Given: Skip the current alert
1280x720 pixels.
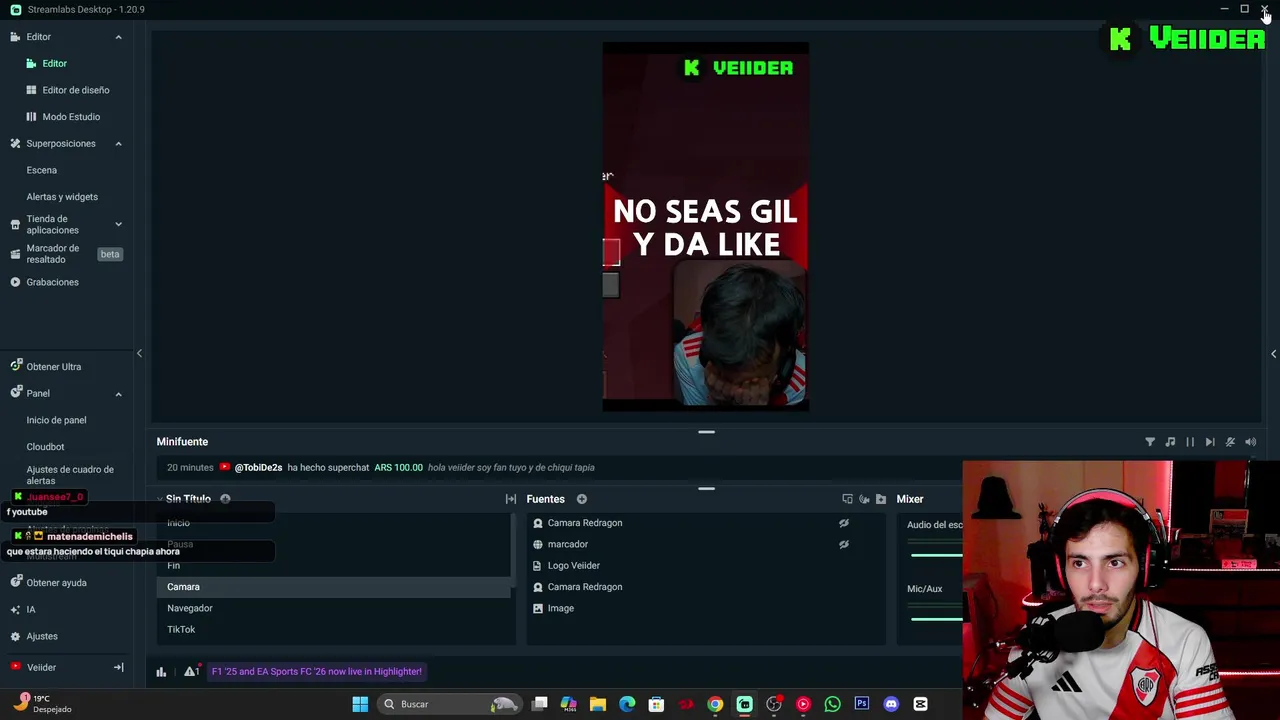Looking at the screenshot, I should 1210,442.
